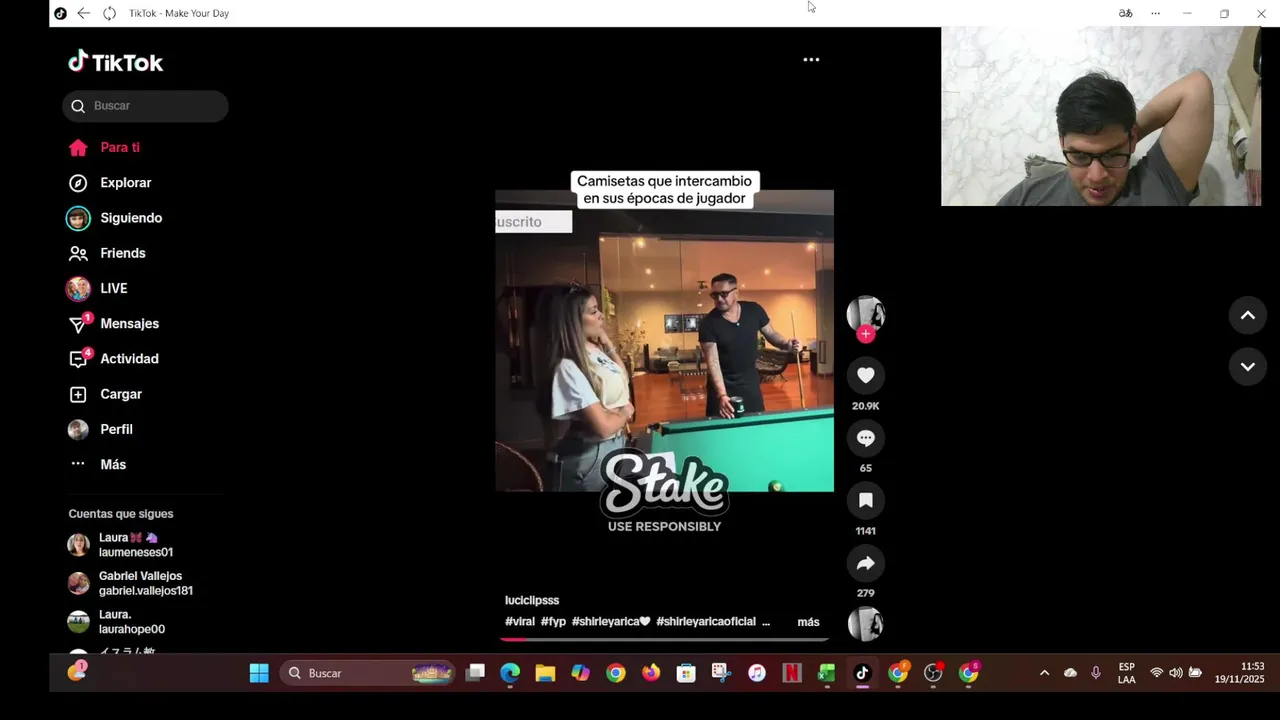
Task: Open volume control from the speaker icon
Action: [x=1175, y=673]
